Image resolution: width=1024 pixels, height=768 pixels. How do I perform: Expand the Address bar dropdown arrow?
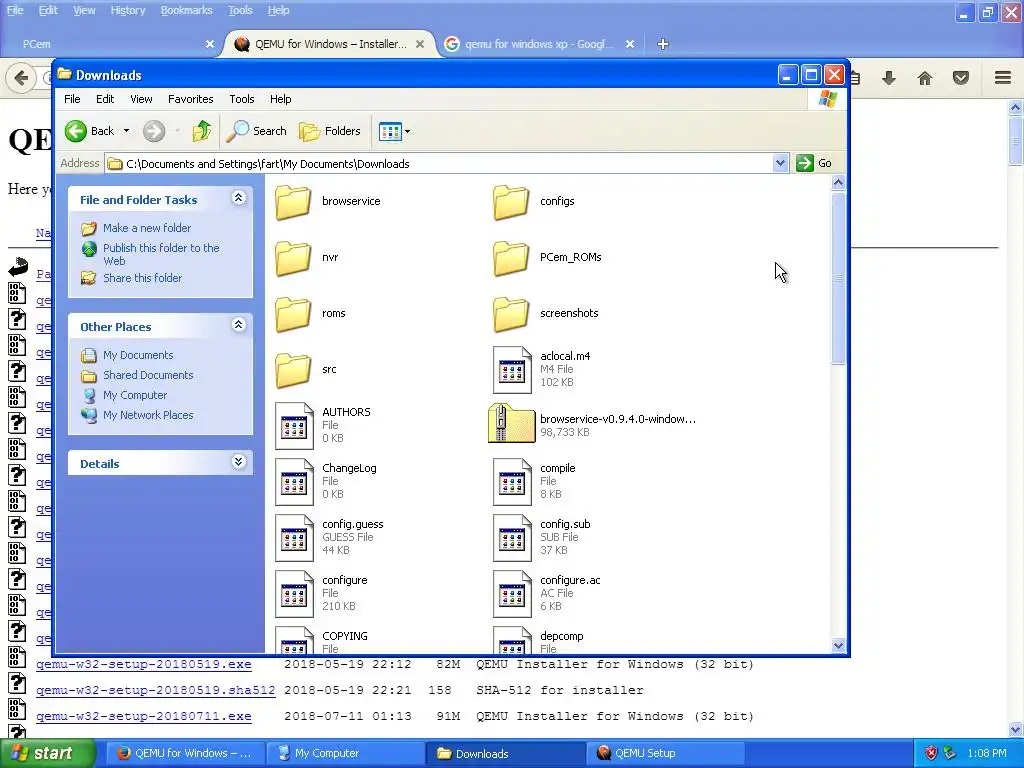780,163
